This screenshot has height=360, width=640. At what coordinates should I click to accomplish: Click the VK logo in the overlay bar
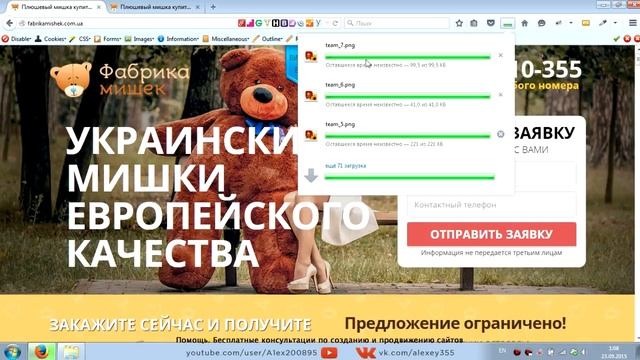[x=365, y=353]
